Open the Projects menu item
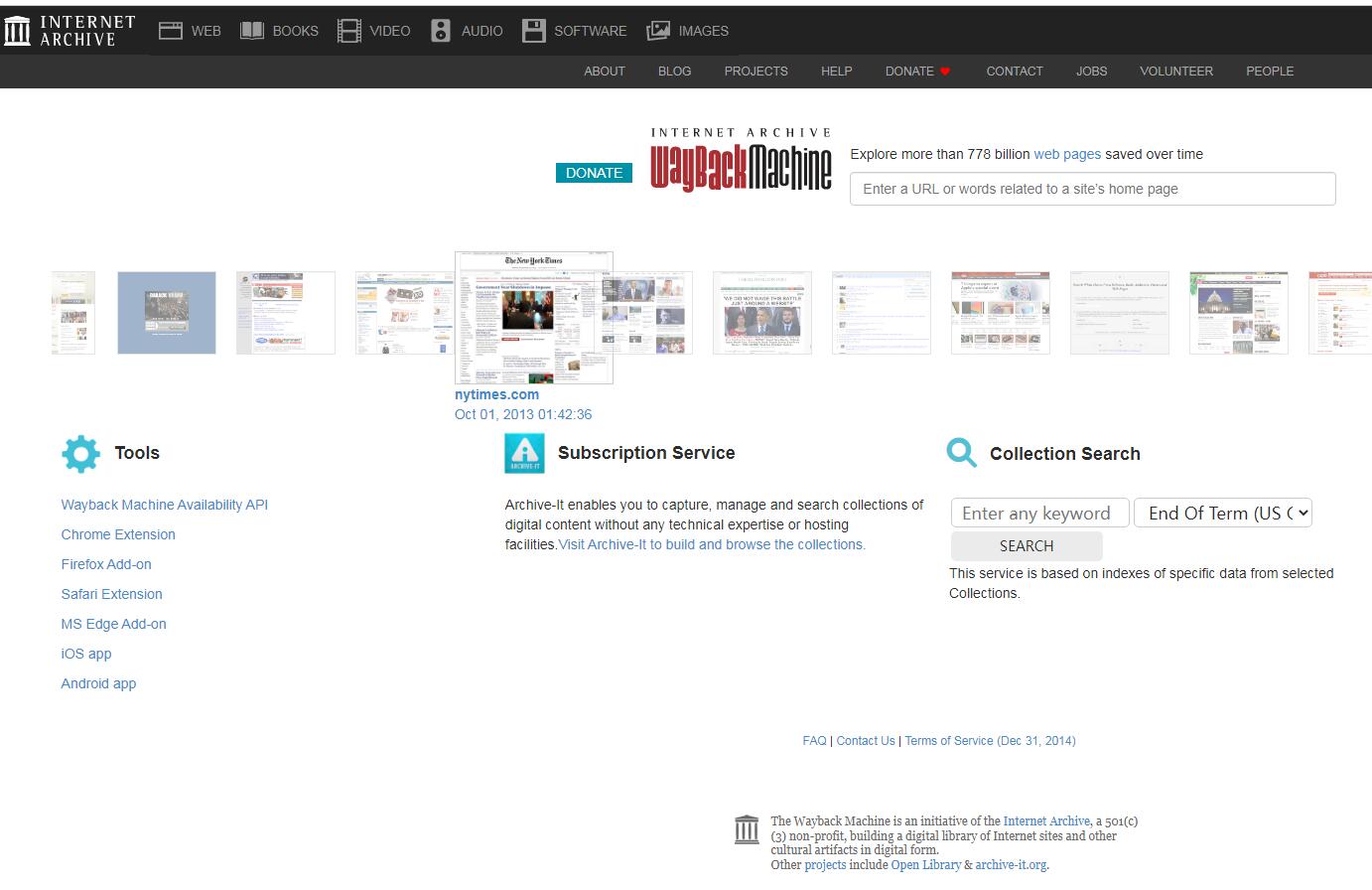 (x=755, y=72)
